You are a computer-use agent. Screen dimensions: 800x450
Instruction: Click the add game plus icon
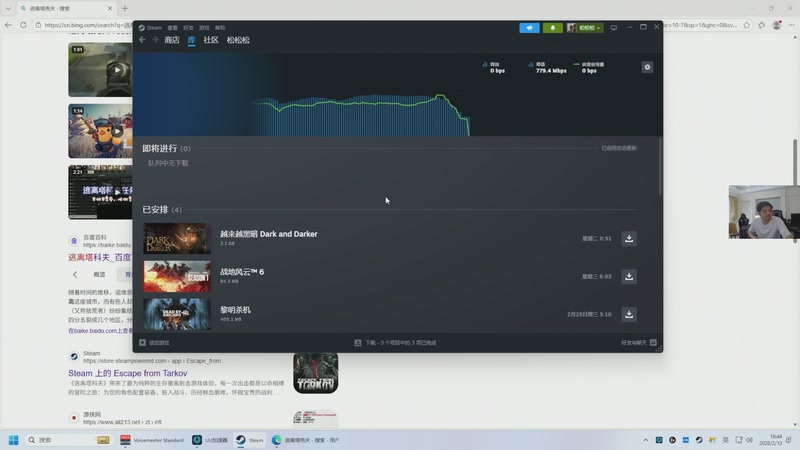(142, 342)
